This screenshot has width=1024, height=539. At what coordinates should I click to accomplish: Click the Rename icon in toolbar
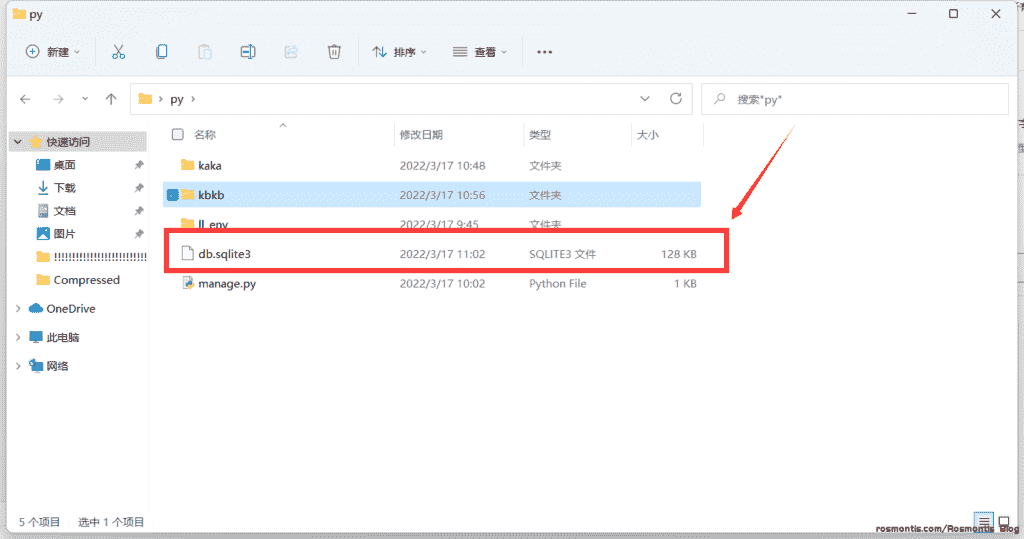(x=248, y=52)
